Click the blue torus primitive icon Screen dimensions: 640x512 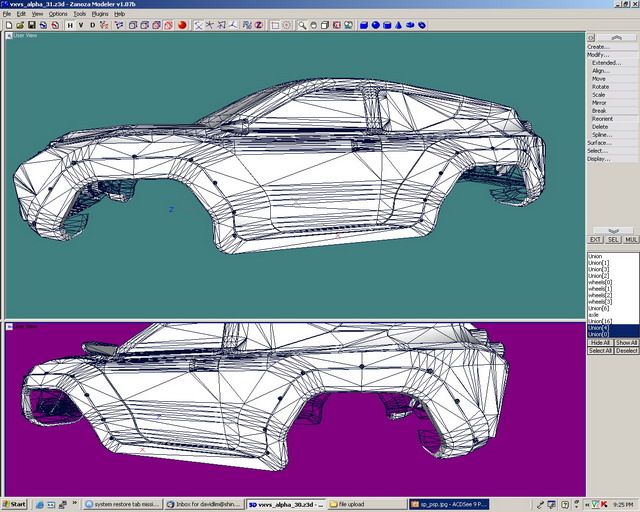[422, 25]
